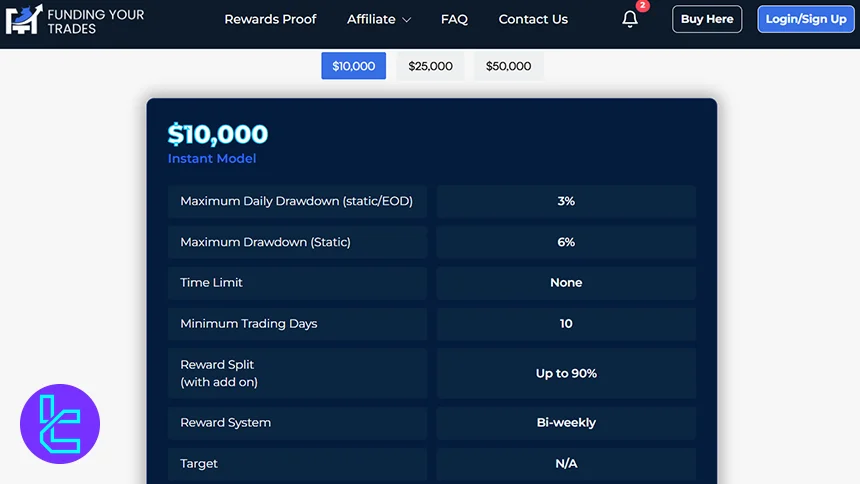Click the red notification count badge
This screenshot has height=484, width=860.
642,6
